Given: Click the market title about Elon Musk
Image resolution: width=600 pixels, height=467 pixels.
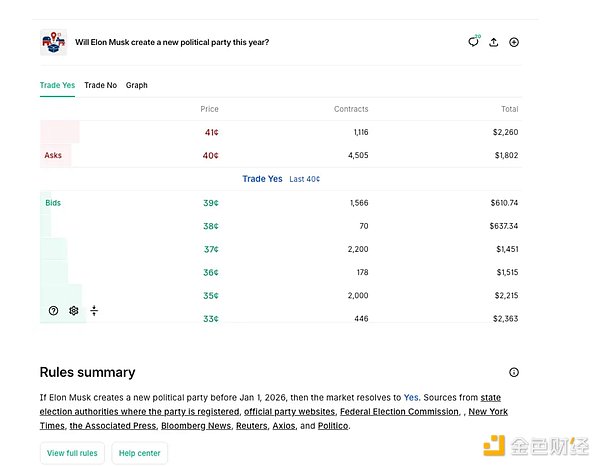Looking at the screenshot, I should tap(172, 42).
